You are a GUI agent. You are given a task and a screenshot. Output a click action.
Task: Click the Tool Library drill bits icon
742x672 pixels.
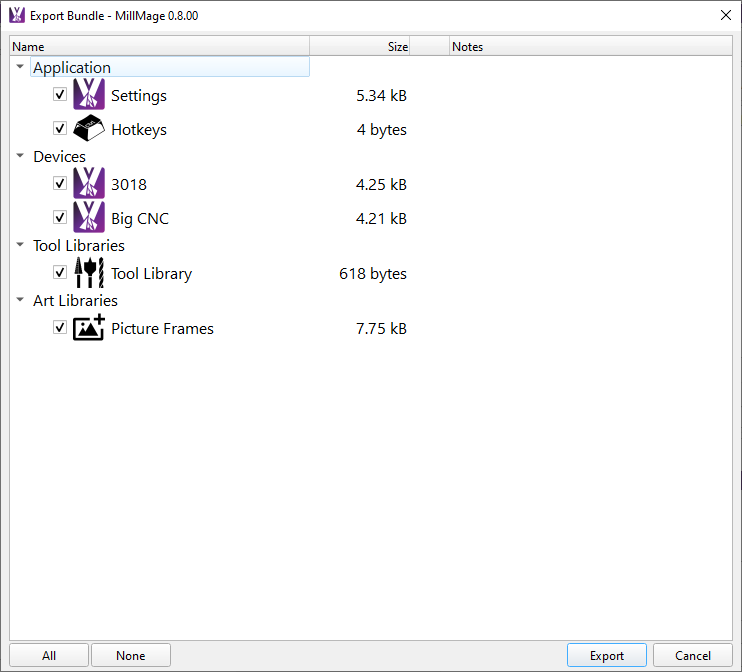coord(88,273)
